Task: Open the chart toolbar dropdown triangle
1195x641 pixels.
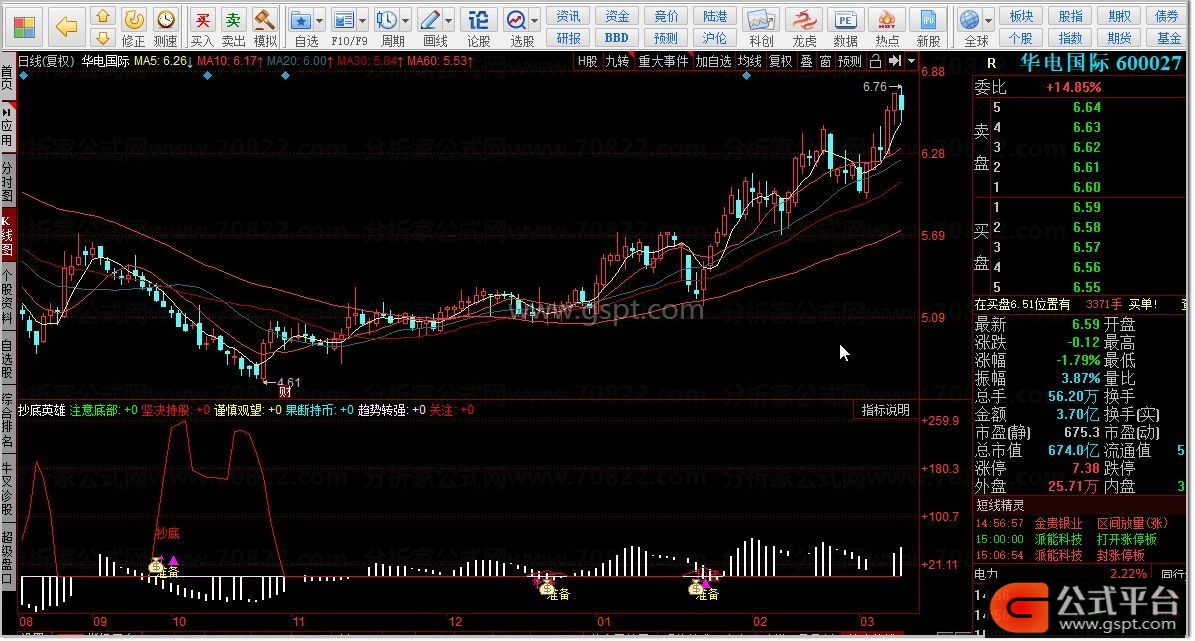Action: pos(911,61)
